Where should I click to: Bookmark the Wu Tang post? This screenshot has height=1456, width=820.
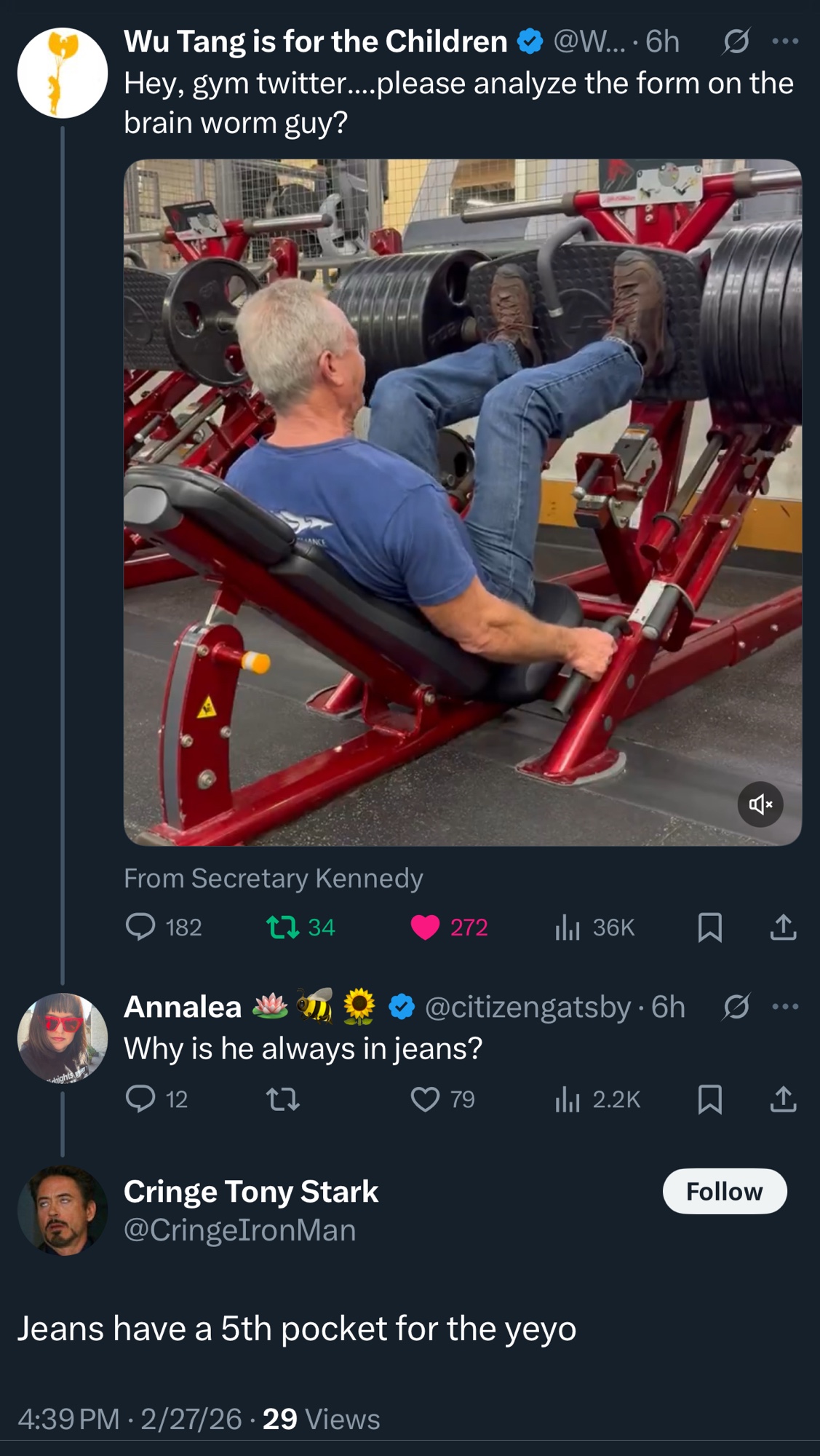pos(709,927)
